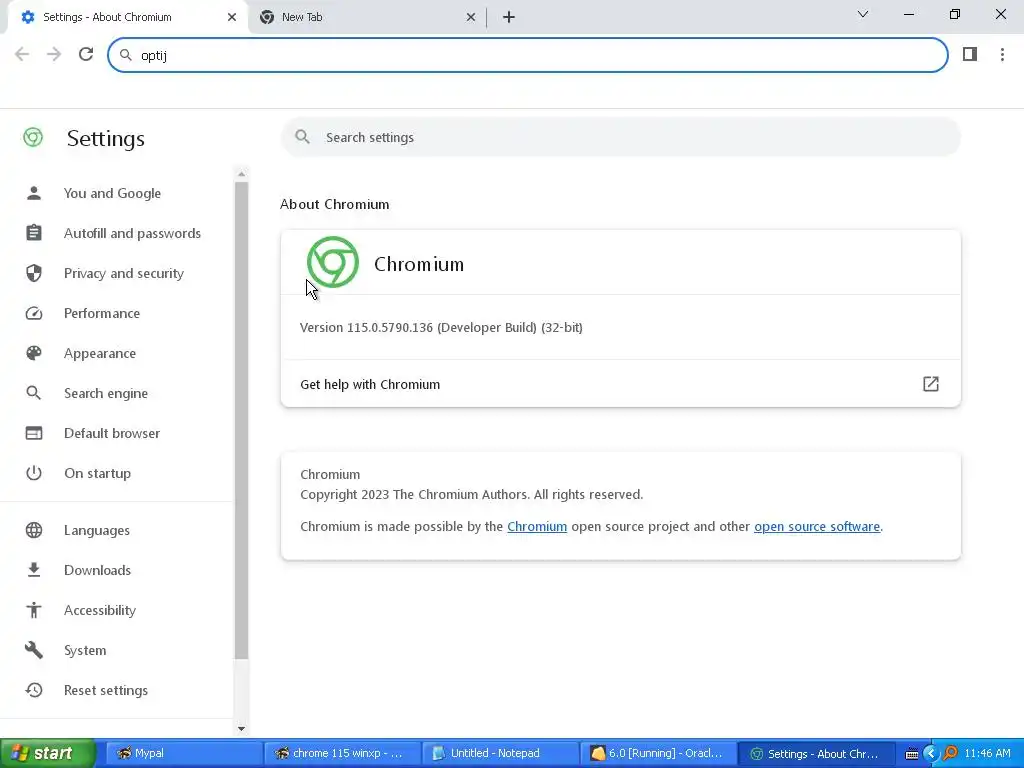The image size is (1024, 768).
Task: Close the Settings - About Chromium tab
Action: (x=232, y=17)
